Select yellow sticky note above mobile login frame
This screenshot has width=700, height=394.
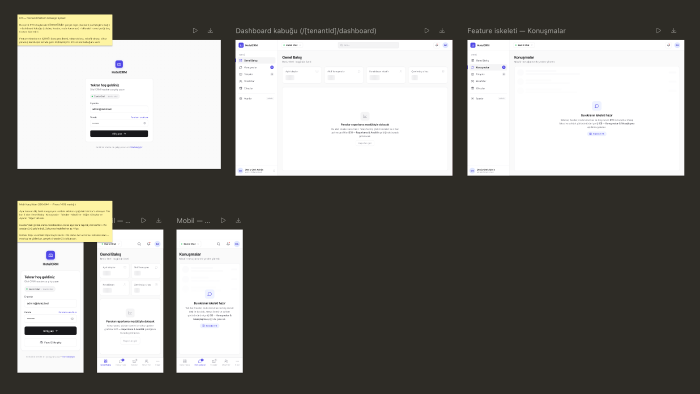pyautogui.click(x=65, y=221)
